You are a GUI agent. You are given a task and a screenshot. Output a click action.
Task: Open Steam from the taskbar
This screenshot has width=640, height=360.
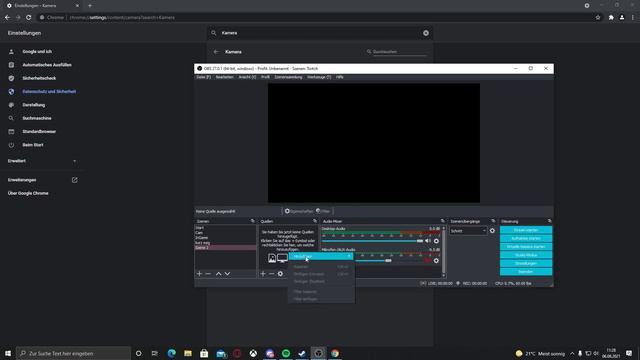pyautogui.click(x=302, y=353)
